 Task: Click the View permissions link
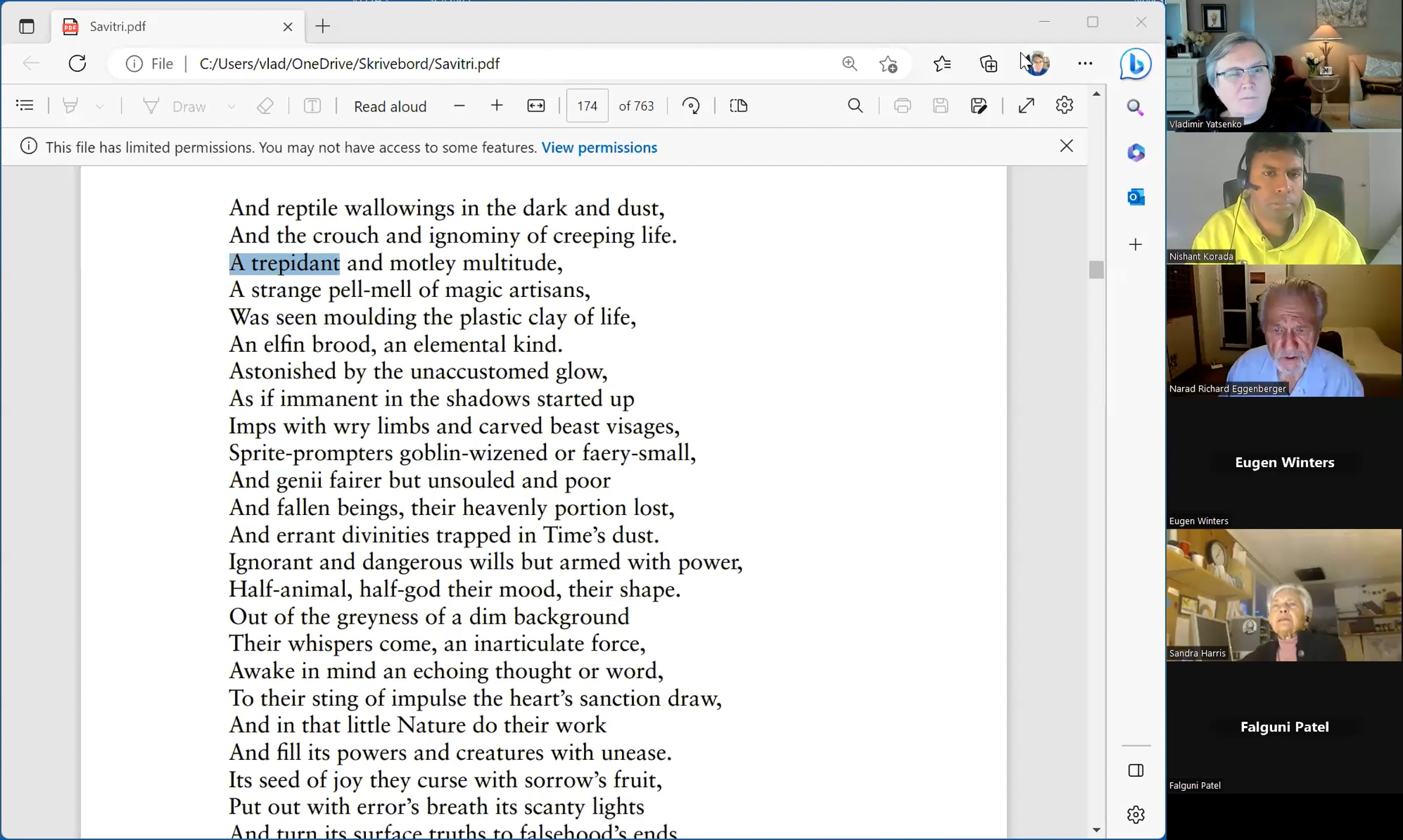tap(599, 147)
